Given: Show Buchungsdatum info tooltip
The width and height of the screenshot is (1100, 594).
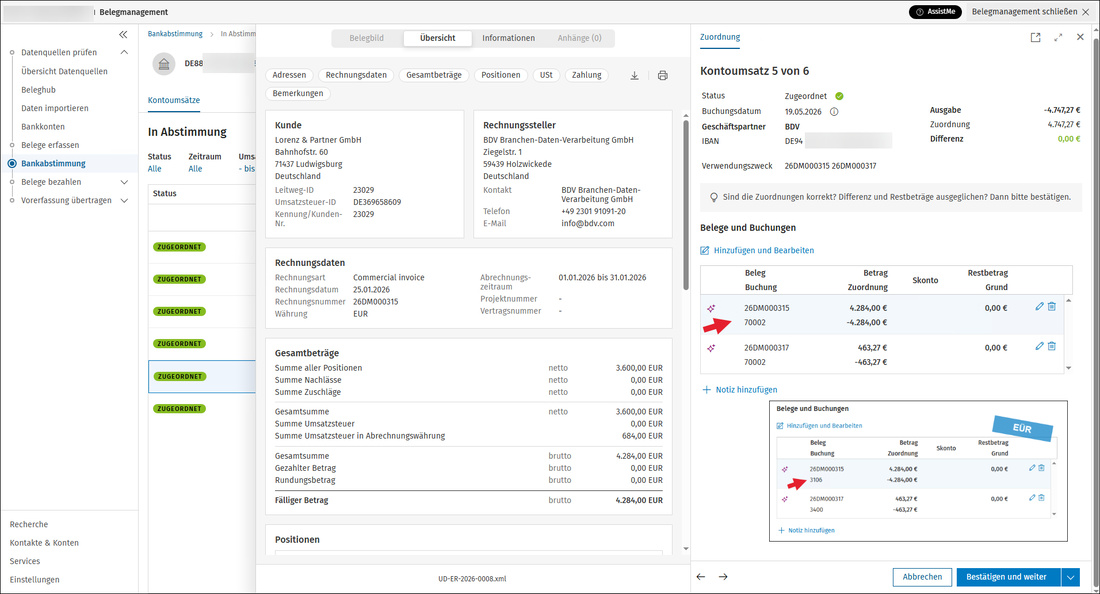Looking at the screenshot, I should point(834,112).
